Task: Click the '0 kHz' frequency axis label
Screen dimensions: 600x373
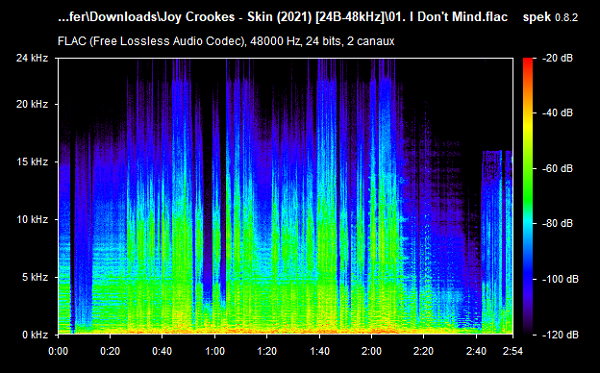Action: 35,335
